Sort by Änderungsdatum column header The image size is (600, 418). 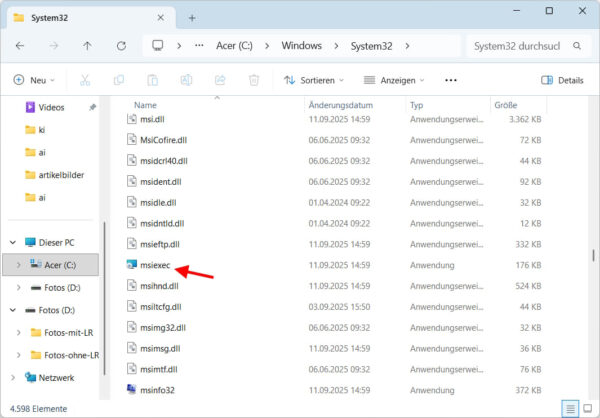point(341,105)
